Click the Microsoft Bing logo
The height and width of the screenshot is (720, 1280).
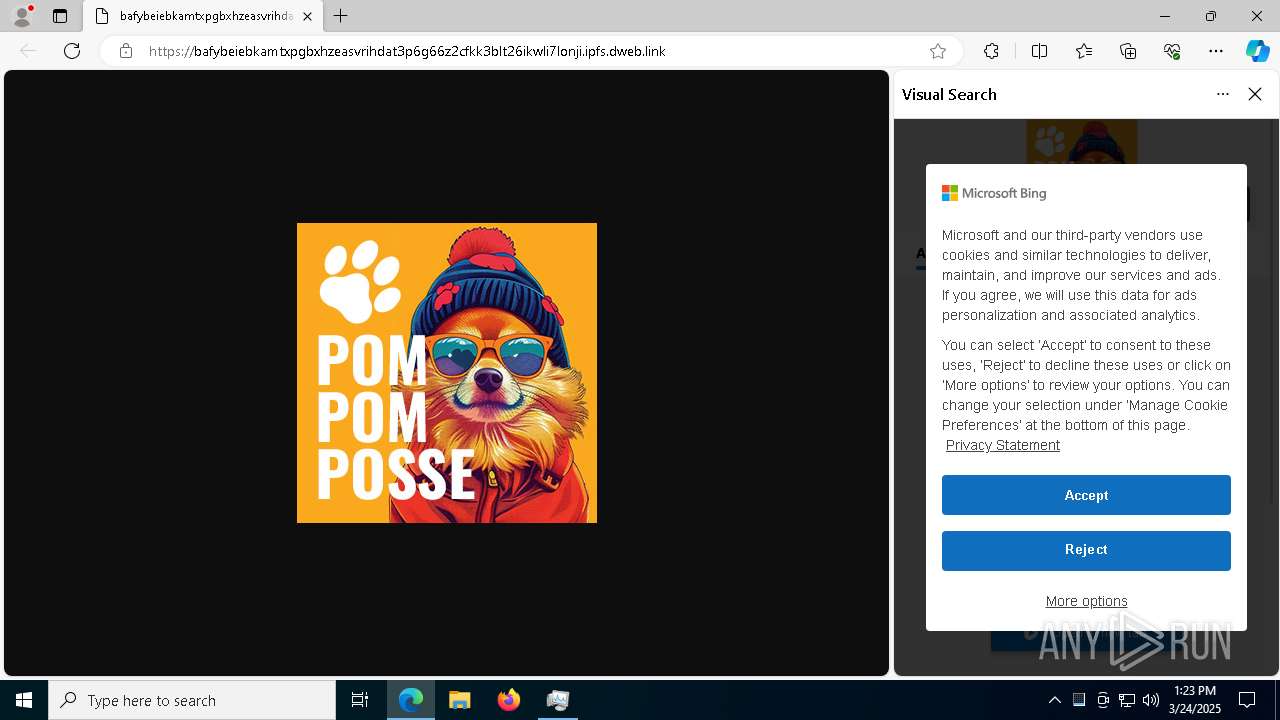pyautogui.click(x=994, y=193)
